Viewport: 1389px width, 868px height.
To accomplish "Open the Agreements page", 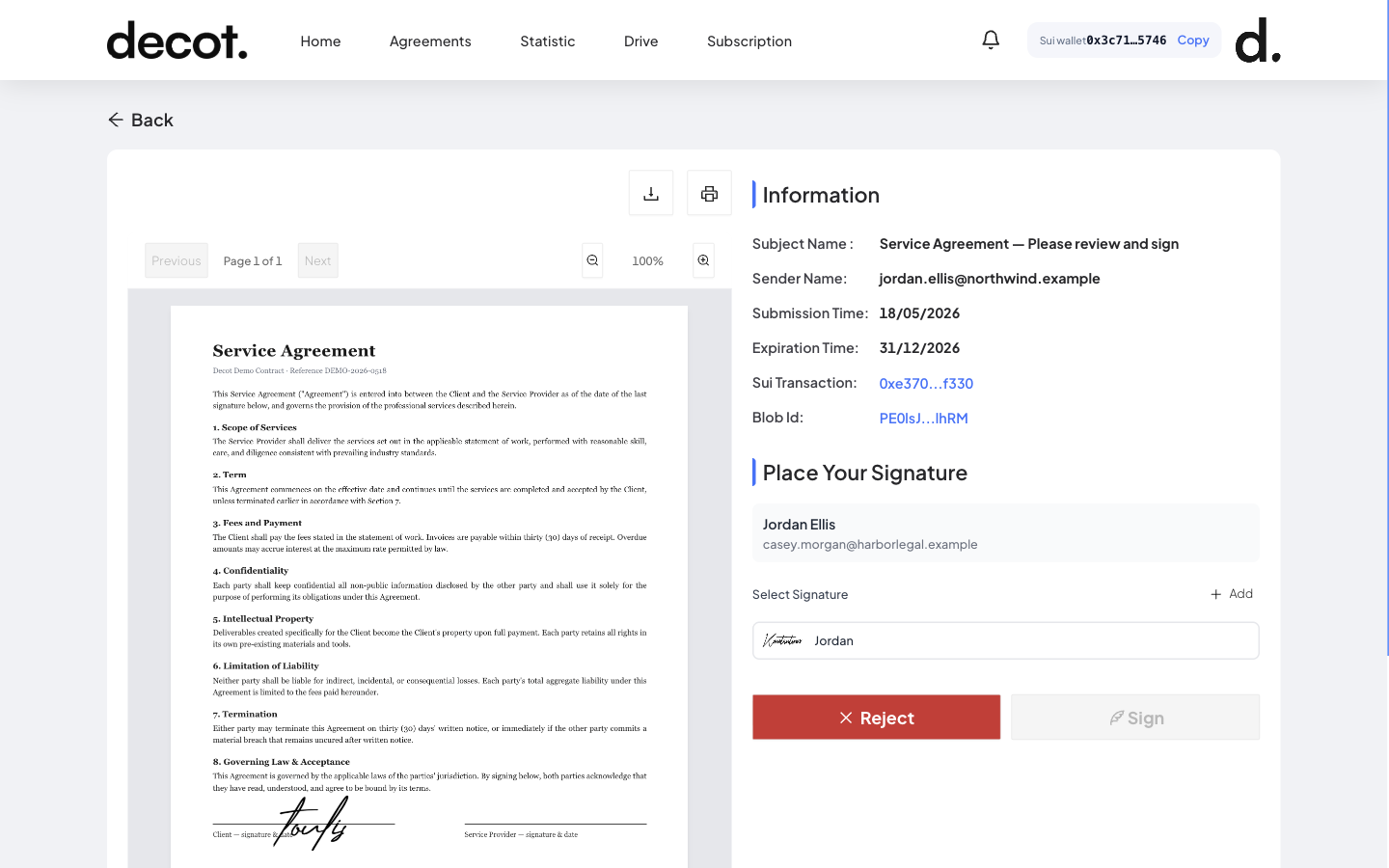I will [430, 41].
